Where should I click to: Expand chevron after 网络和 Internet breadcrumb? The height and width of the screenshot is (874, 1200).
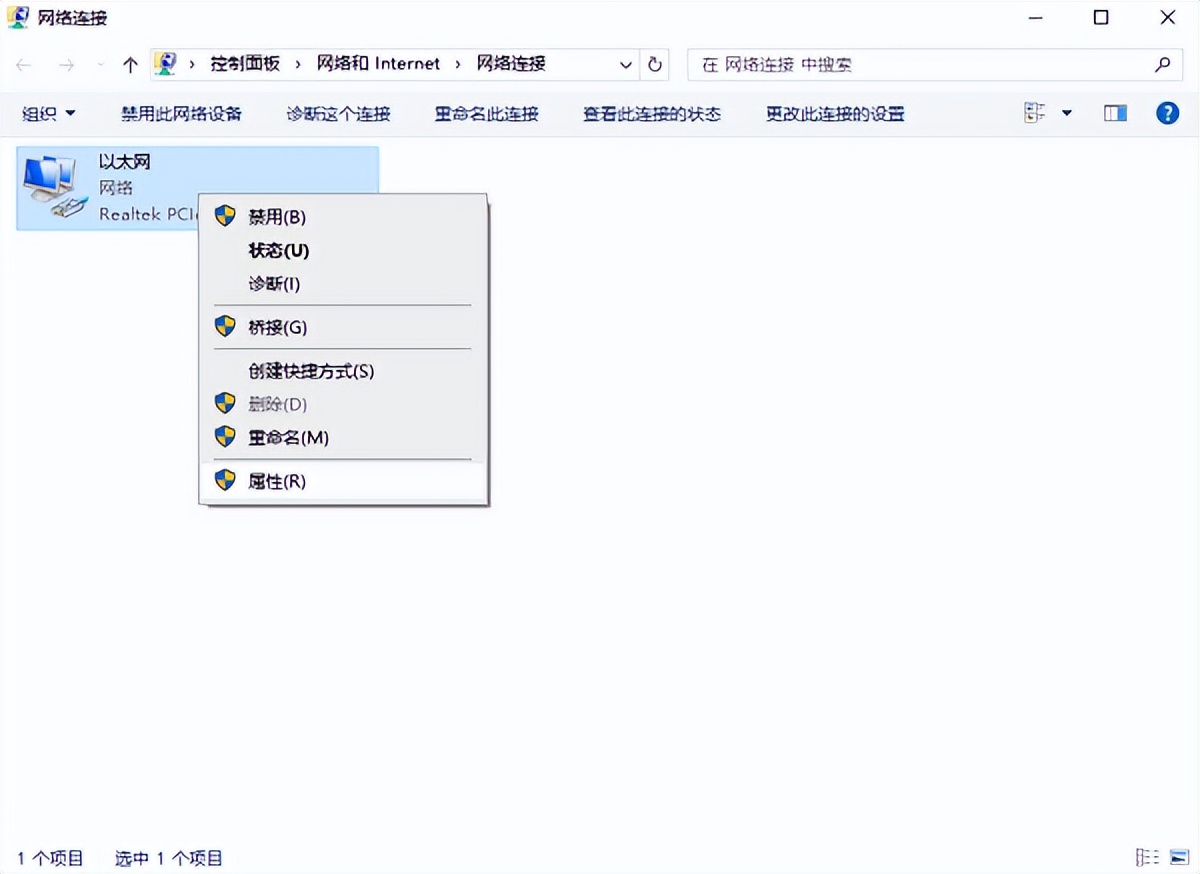coord(458,64)
